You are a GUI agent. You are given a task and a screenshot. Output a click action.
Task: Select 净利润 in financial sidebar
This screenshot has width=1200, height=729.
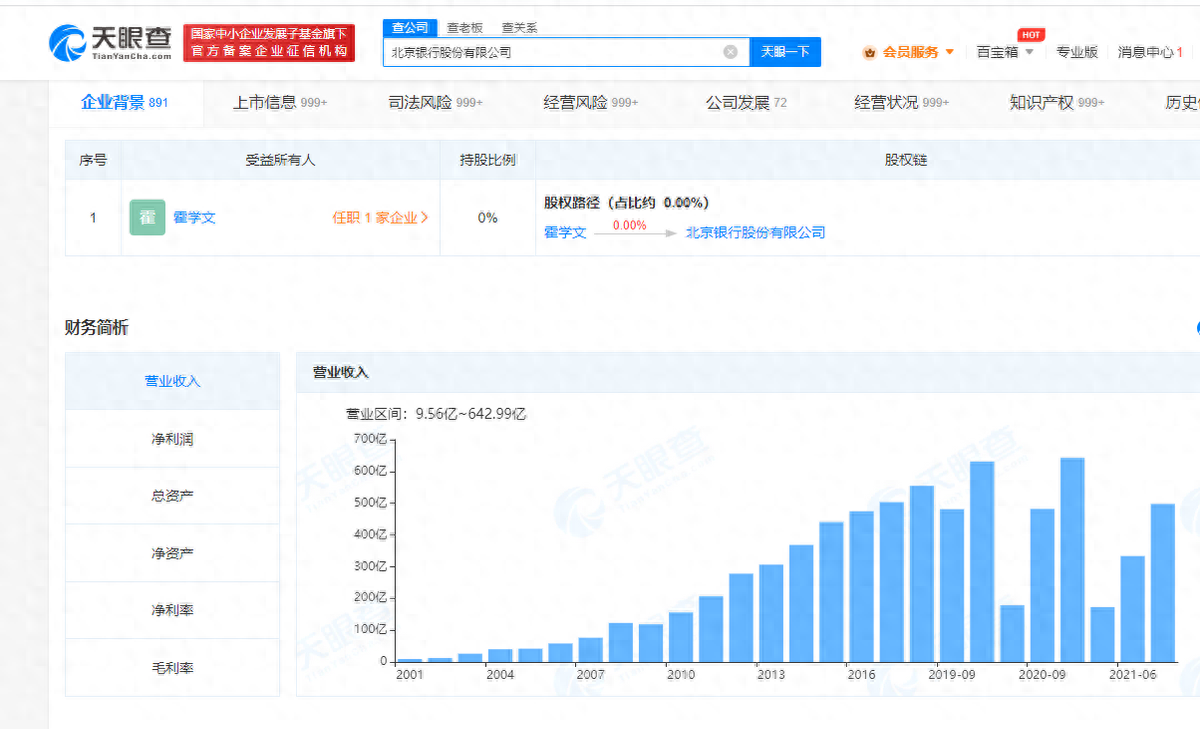point(173,439)
